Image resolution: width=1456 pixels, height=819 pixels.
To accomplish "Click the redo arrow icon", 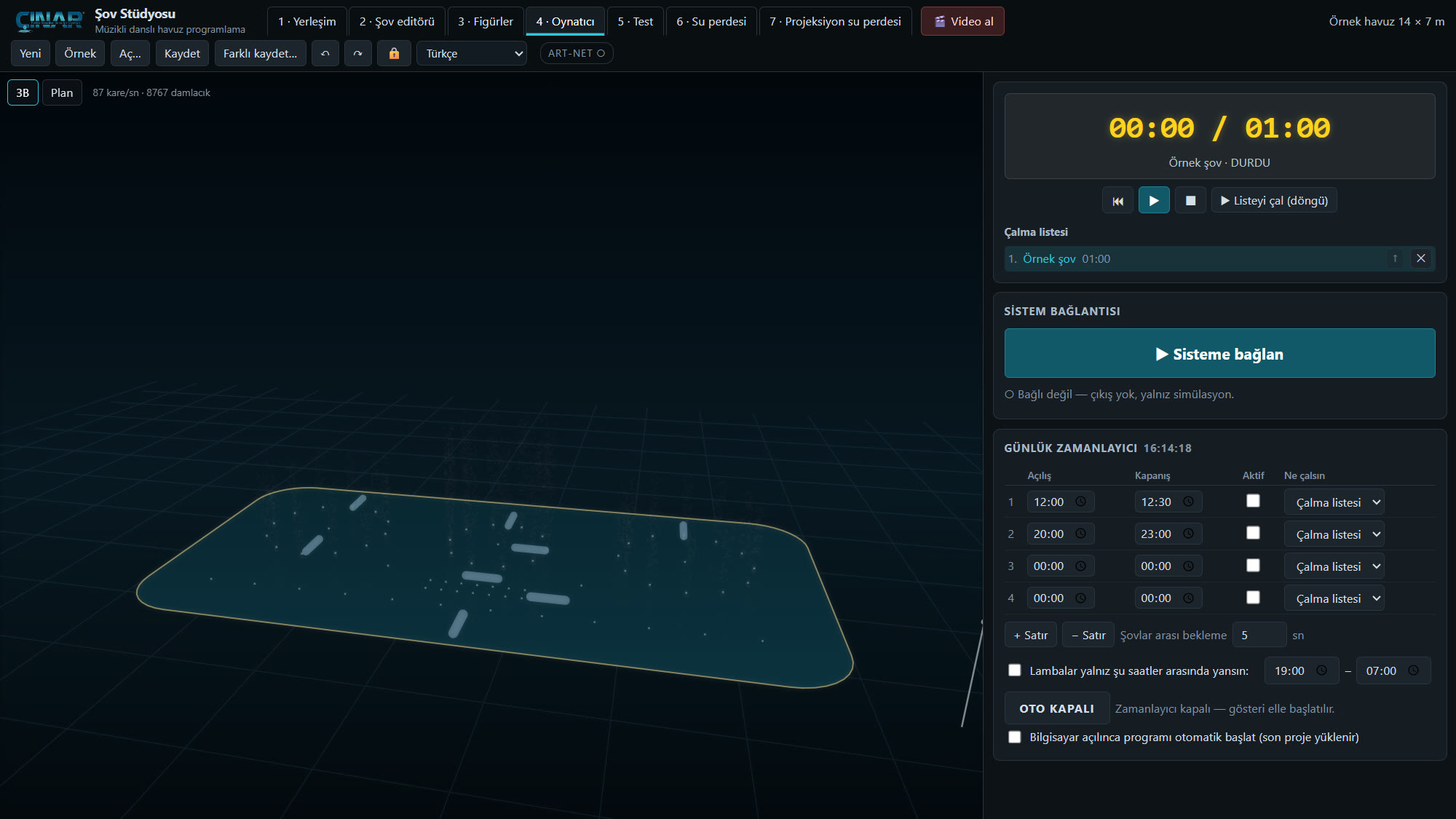I will pyautogui.click(x=357, y=54).
